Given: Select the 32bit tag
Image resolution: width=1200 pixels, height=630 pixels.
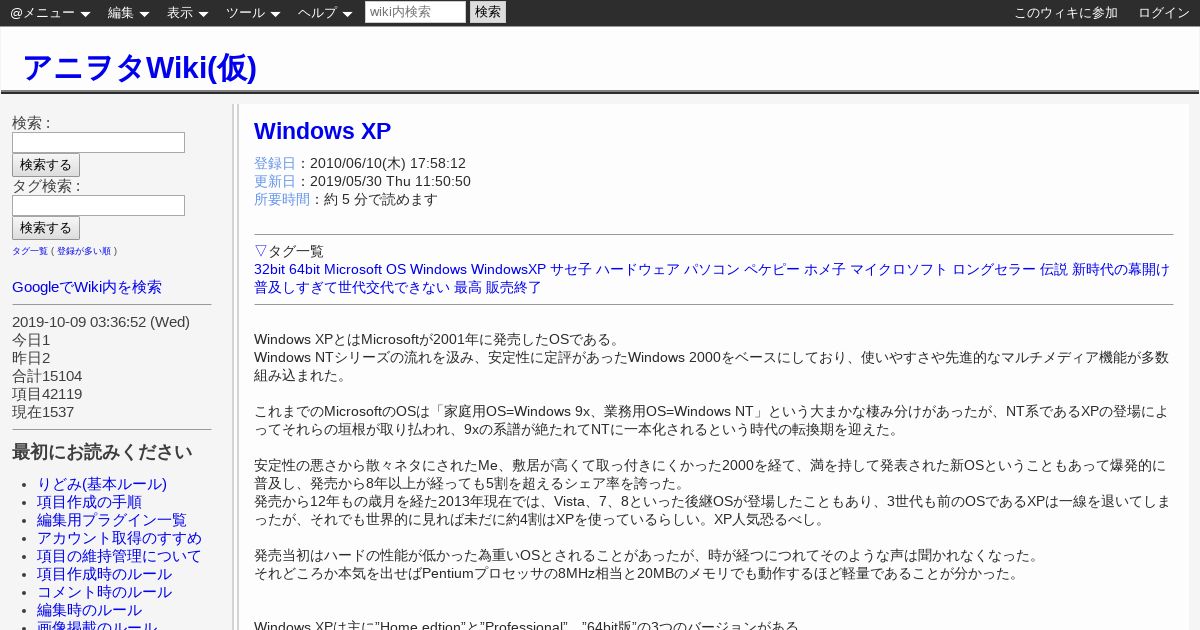Looking at the screenshot, I should click(x=268, y=269).
